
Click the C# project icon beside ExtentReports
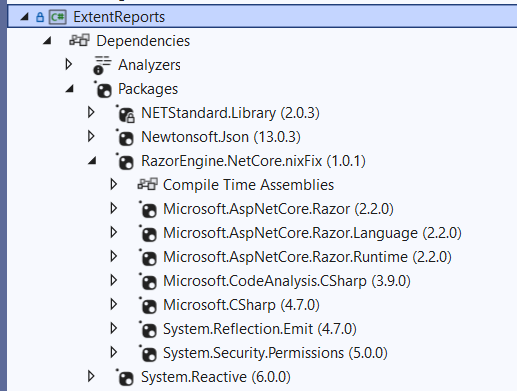pyautogui.click(x=58, y=17)
